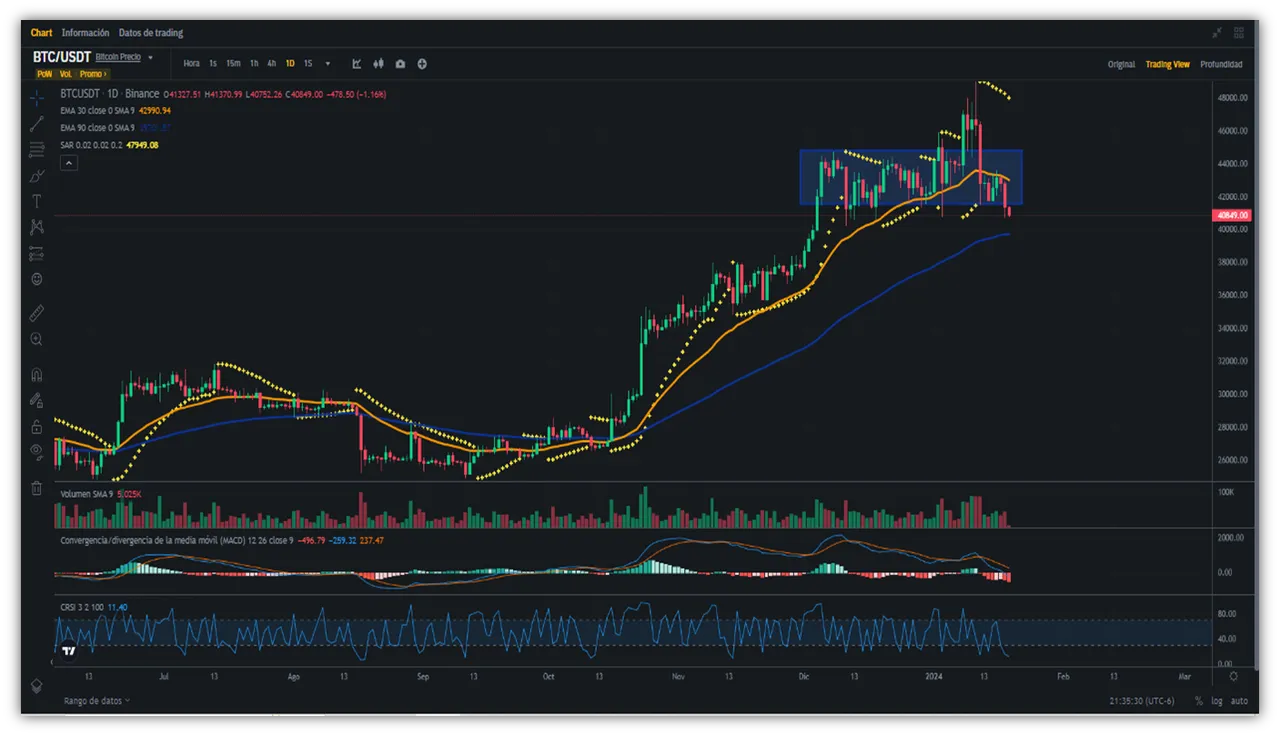Screen dimensions: 1280x736
Task: Click the Vol. tag
Action: [x=65, y=74]
